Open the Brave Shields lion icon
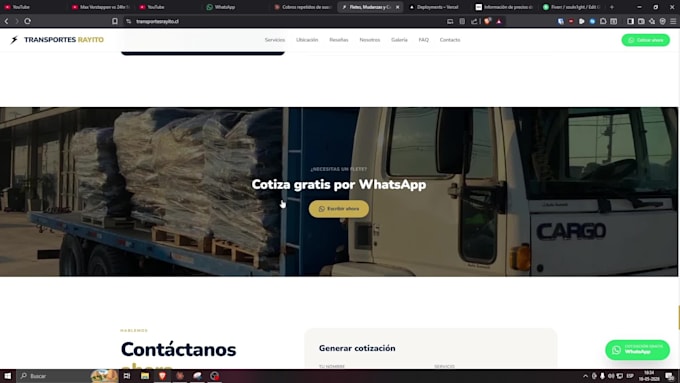Screen dimensions: 680x383 point(487,21)
